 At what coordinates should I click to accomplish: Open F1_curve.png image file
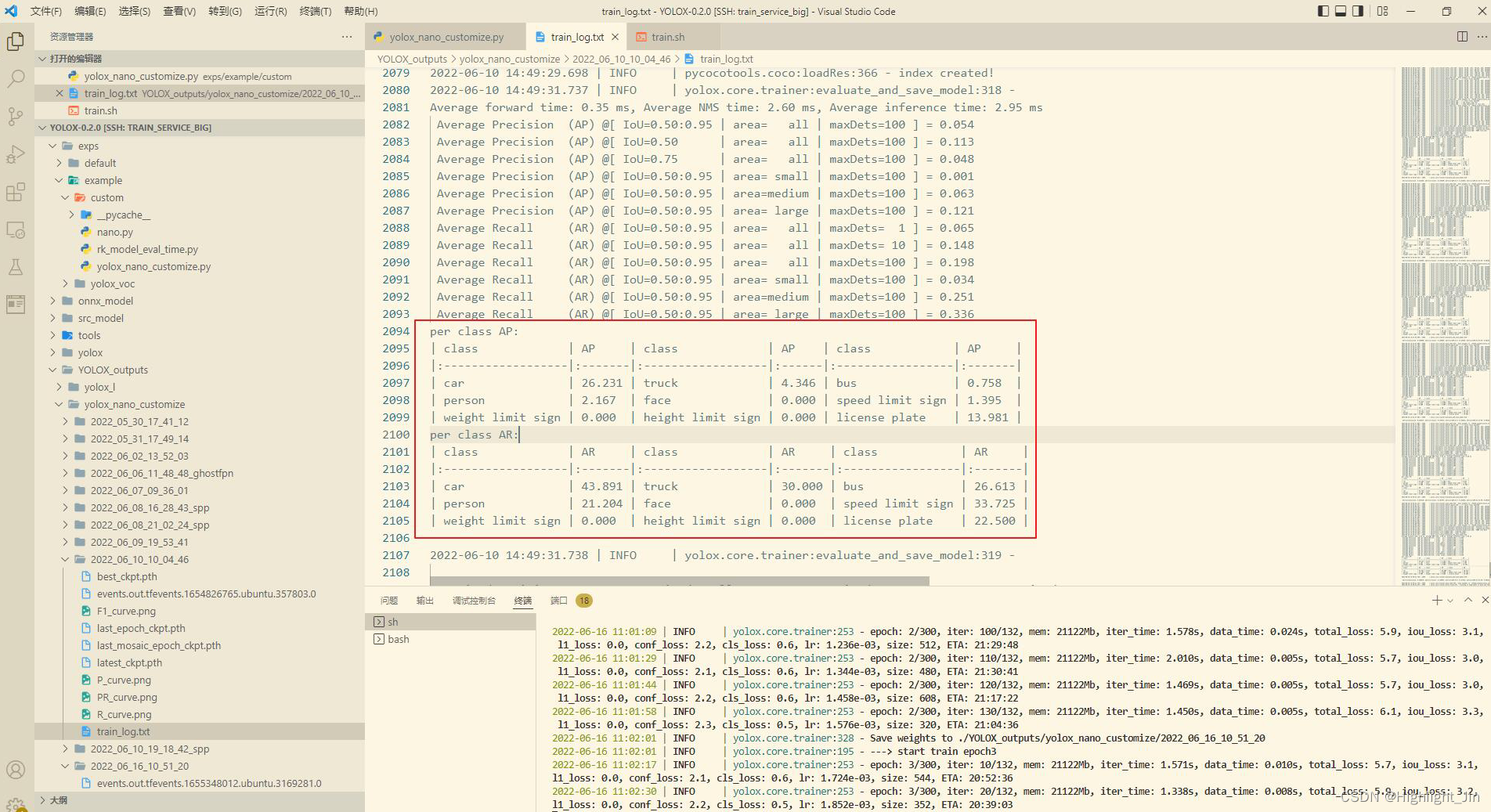(x=126, y=611)
